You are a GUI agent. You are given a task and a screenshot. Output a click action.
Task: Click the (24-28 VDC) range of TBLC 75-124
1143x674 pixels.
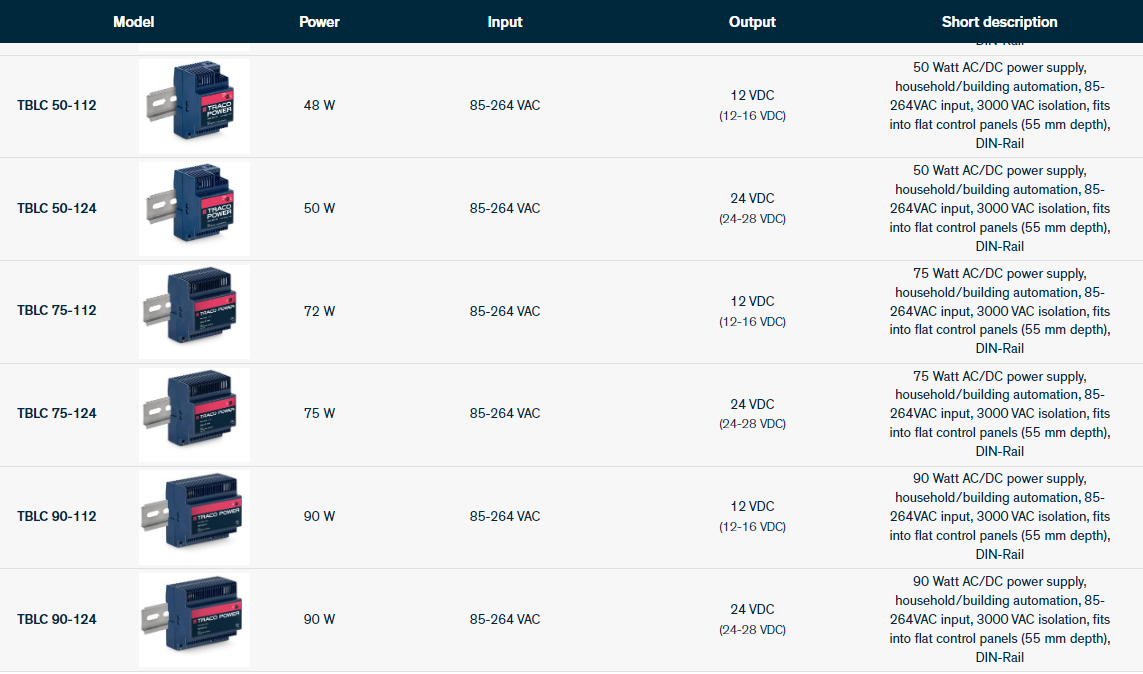click(752, 424)
